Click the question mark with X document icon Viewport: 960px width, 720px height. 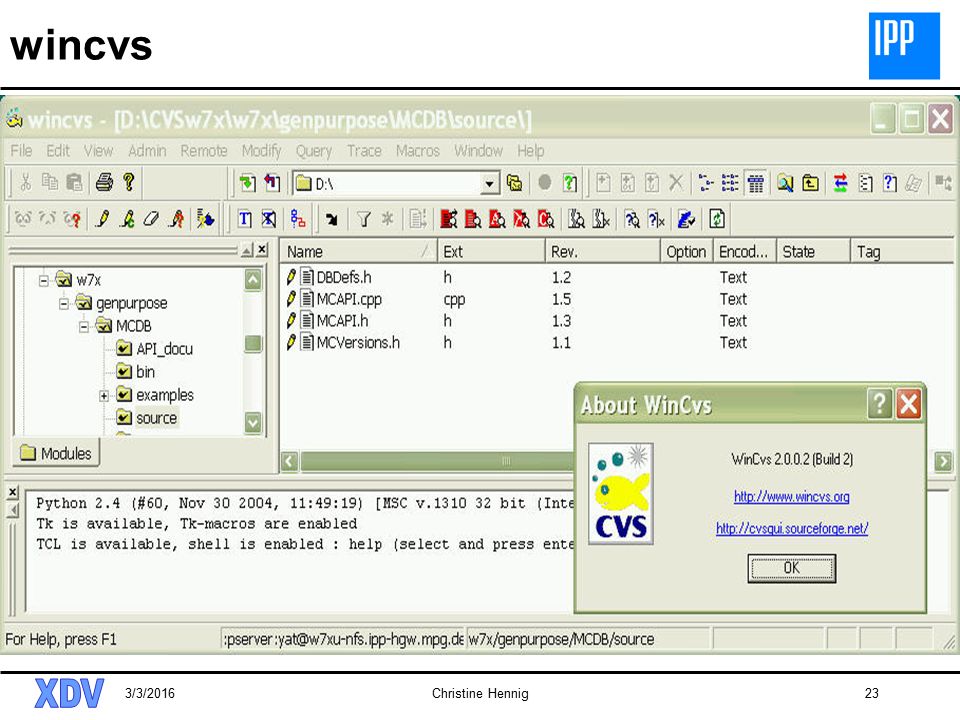[656, 219]
